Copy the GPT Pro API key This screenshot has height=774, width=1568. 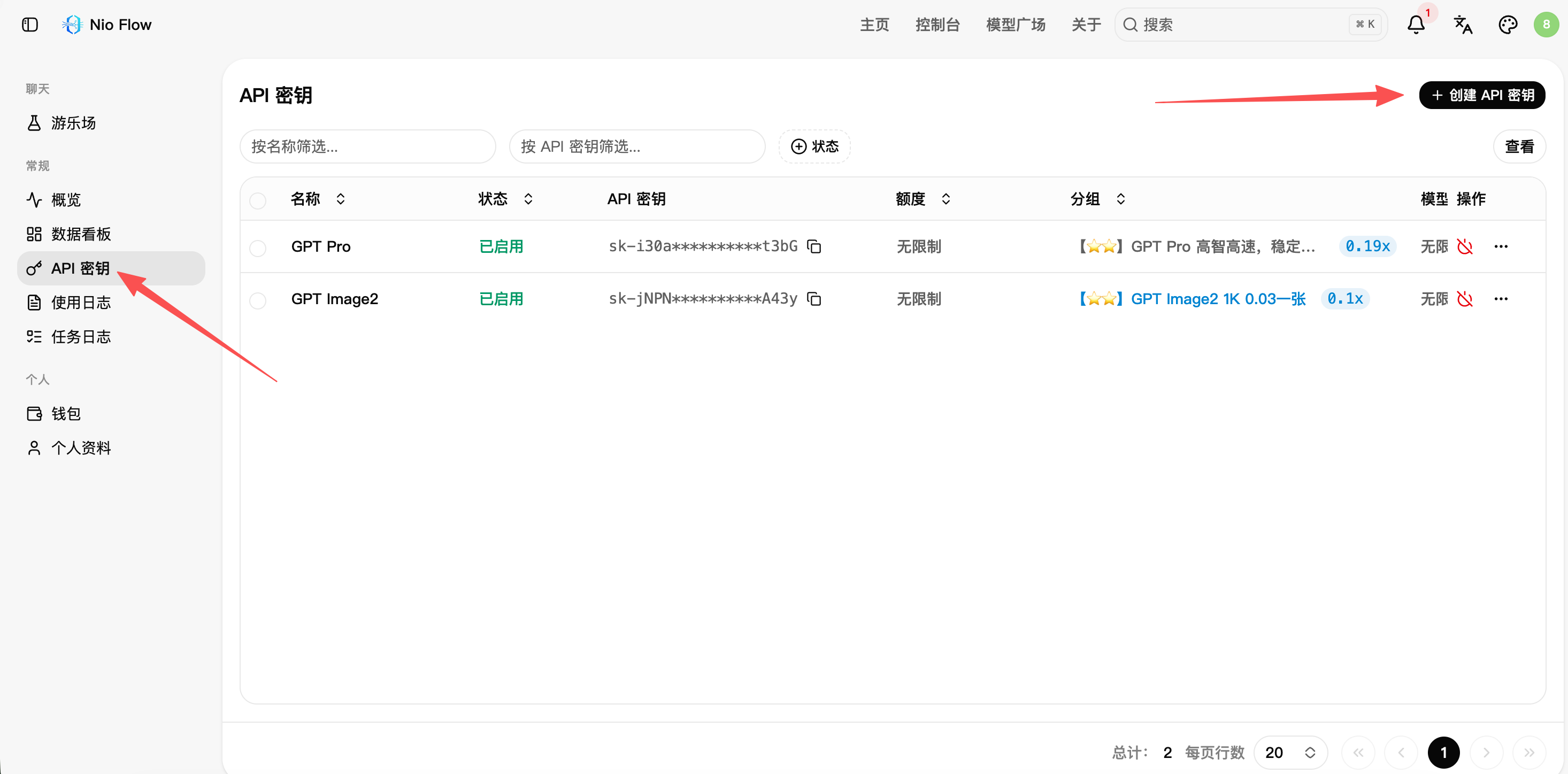coord(814,246)
